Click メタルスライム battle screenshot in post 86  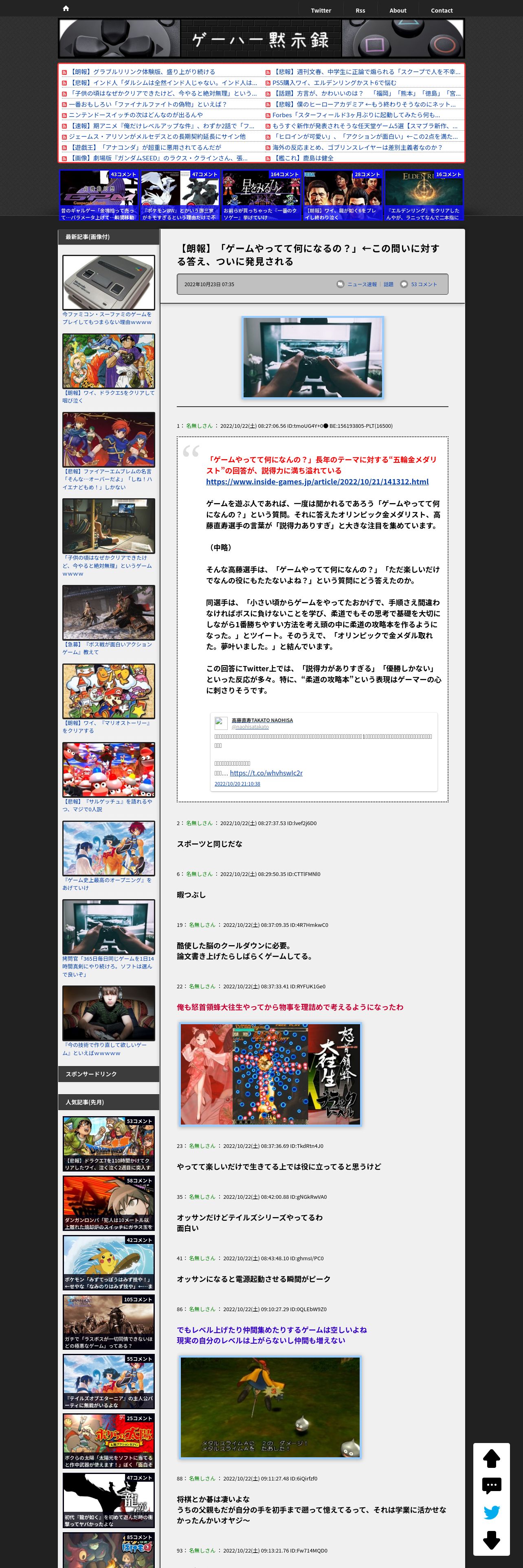click(x=270, y=1407)
